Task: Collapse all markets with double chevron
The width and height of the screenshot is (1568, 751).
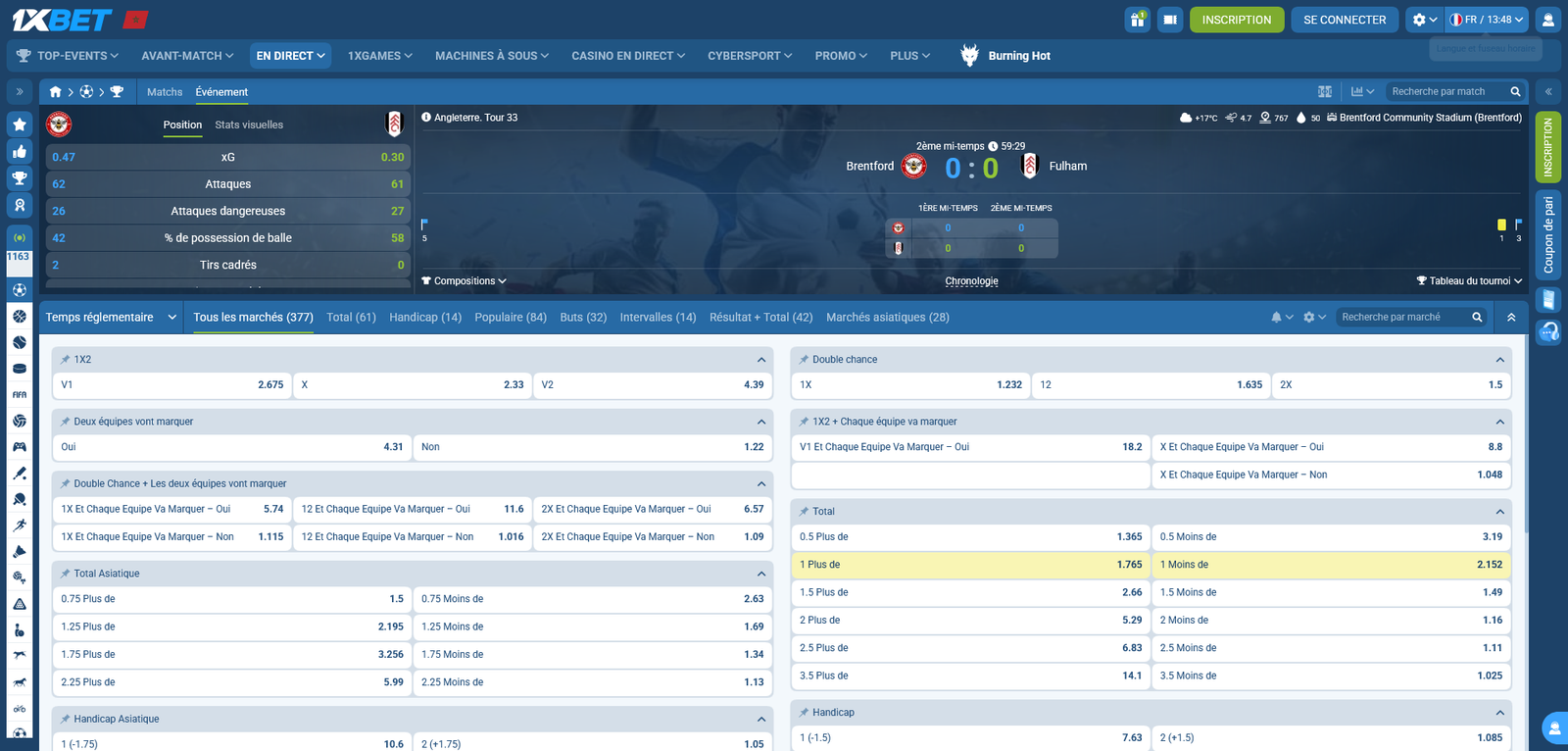Action: (x=1511, y=317)
